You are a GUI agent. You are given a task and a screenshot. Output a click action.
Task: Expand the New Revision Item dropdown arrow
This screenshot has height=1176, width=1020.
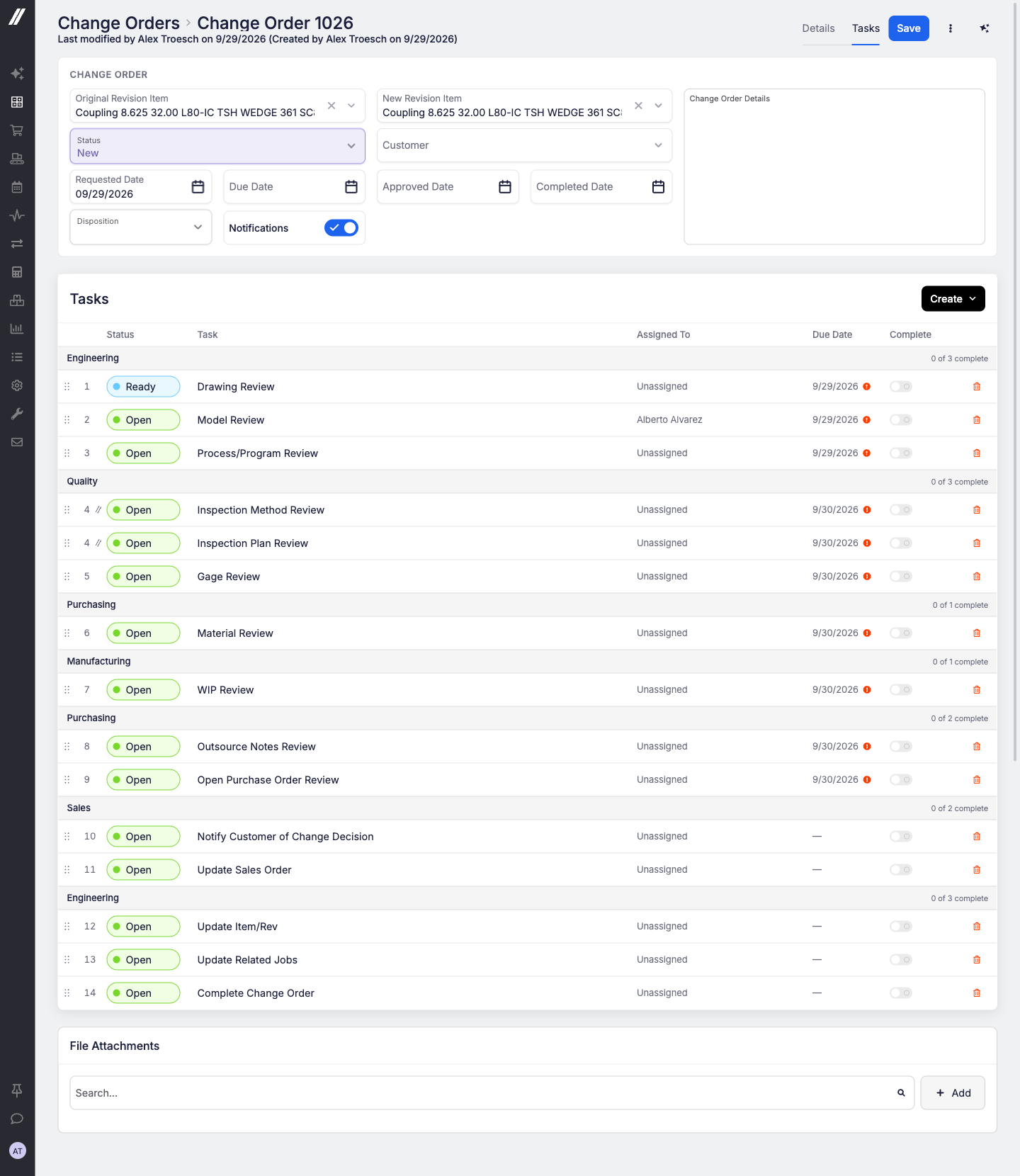(x=659, y=106)
